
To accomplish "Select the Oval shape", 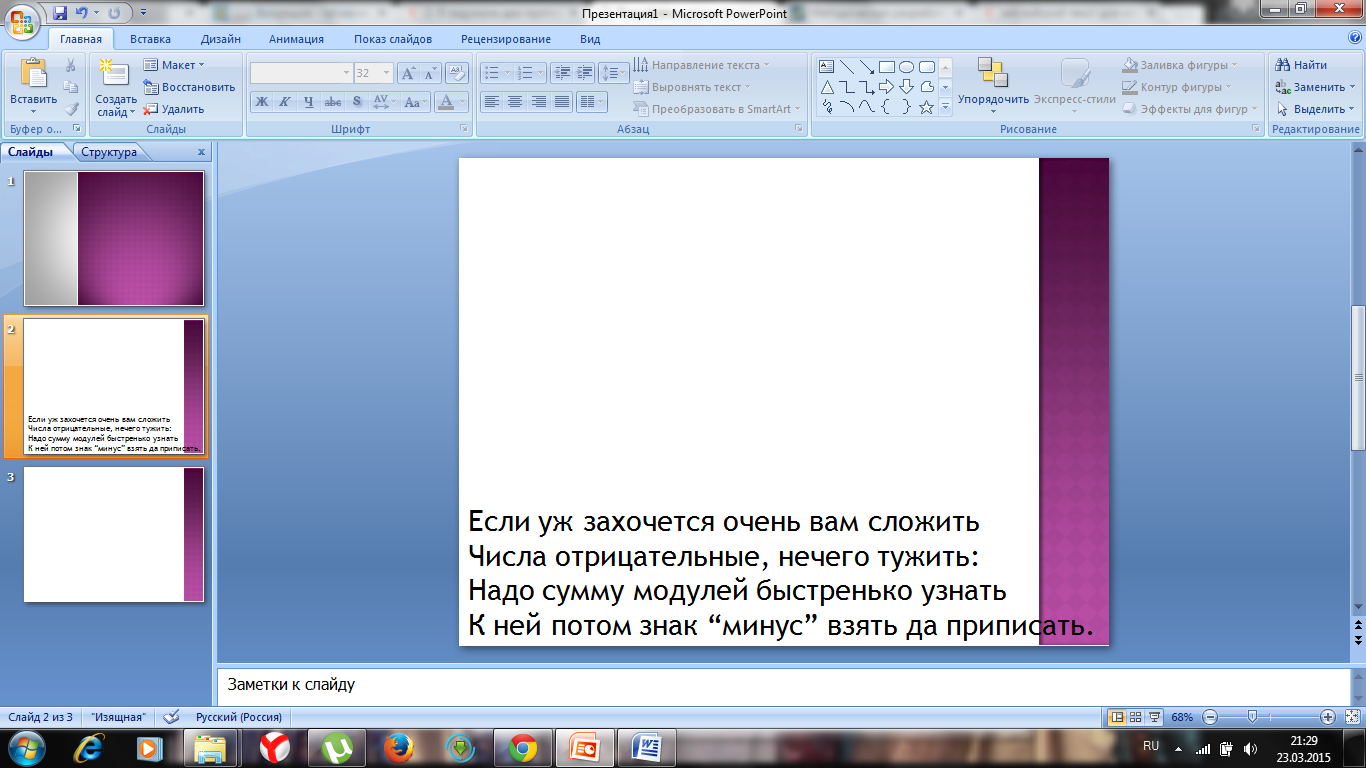I will tap(906, 67).
